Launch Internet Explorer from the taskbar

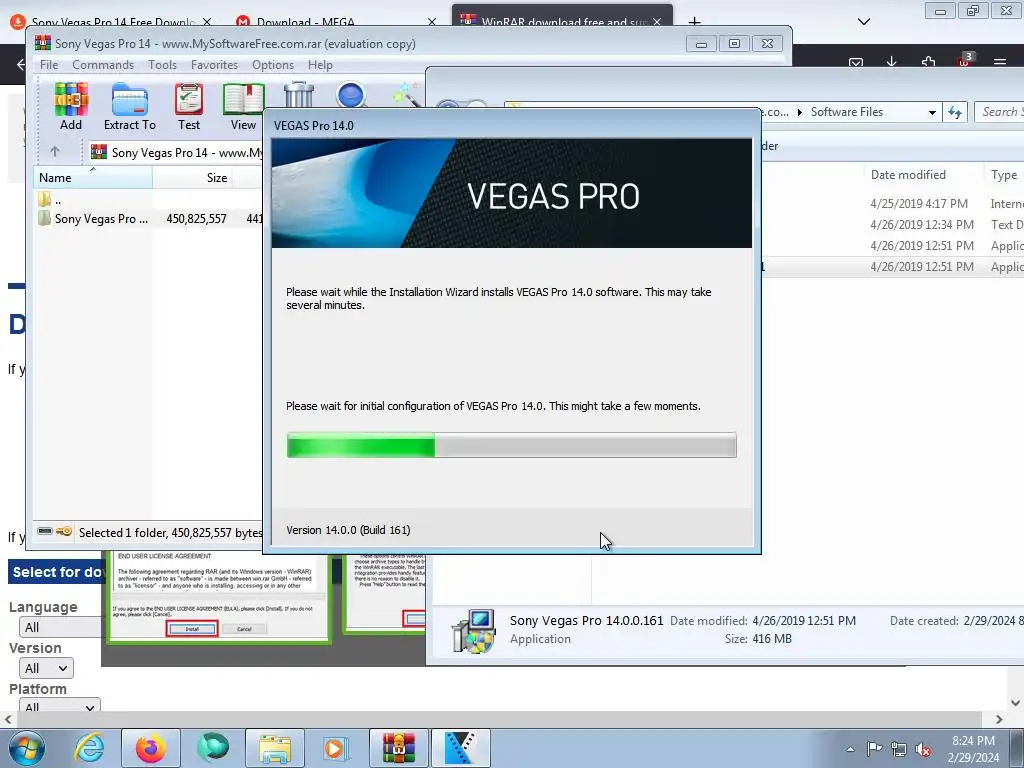(89, 748)
